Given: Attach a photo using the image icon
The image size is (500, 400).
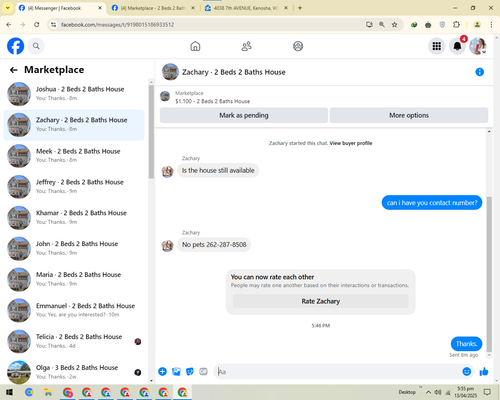Looking at the screenshot, I should (x=176, y=371).
